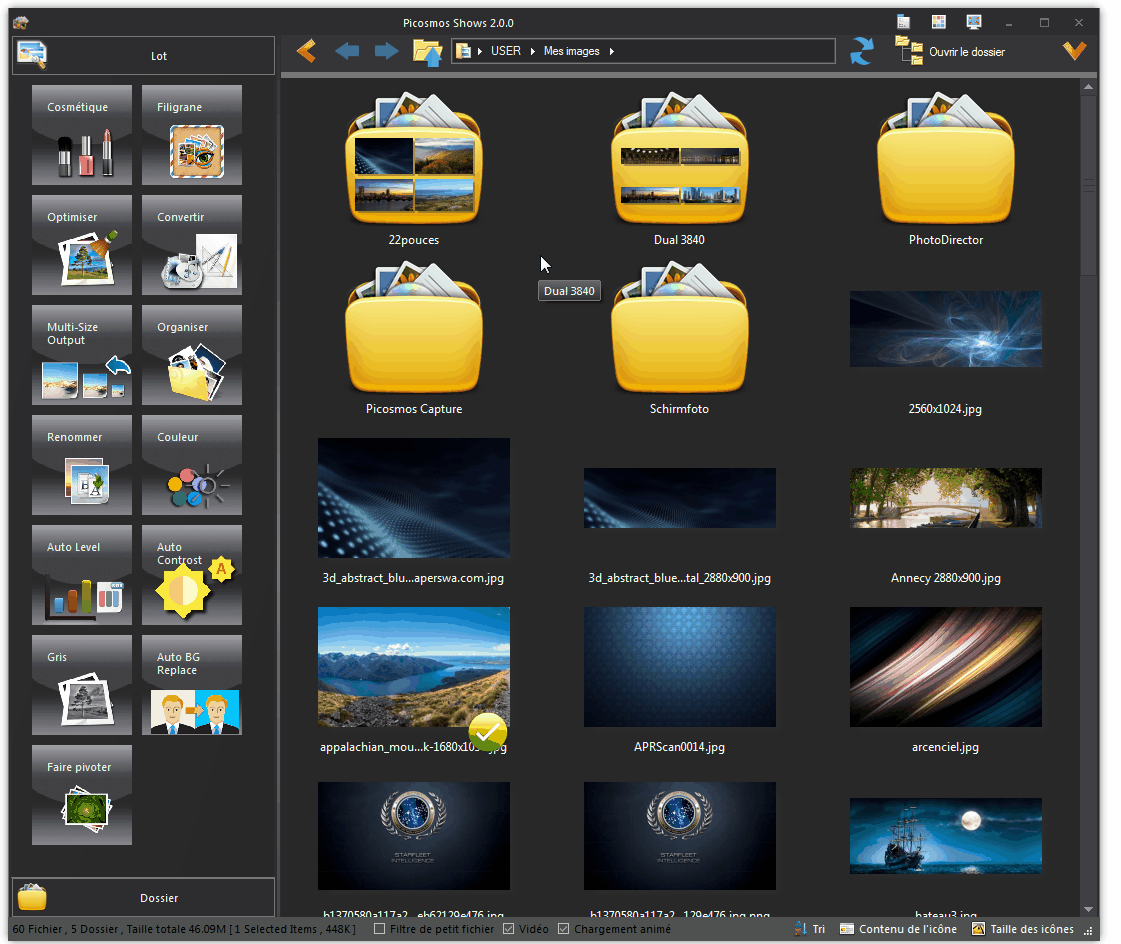Click USER in the address path
Image resolution: width=1121 pixels, height=944 pixels.
[x=505, y=51]
